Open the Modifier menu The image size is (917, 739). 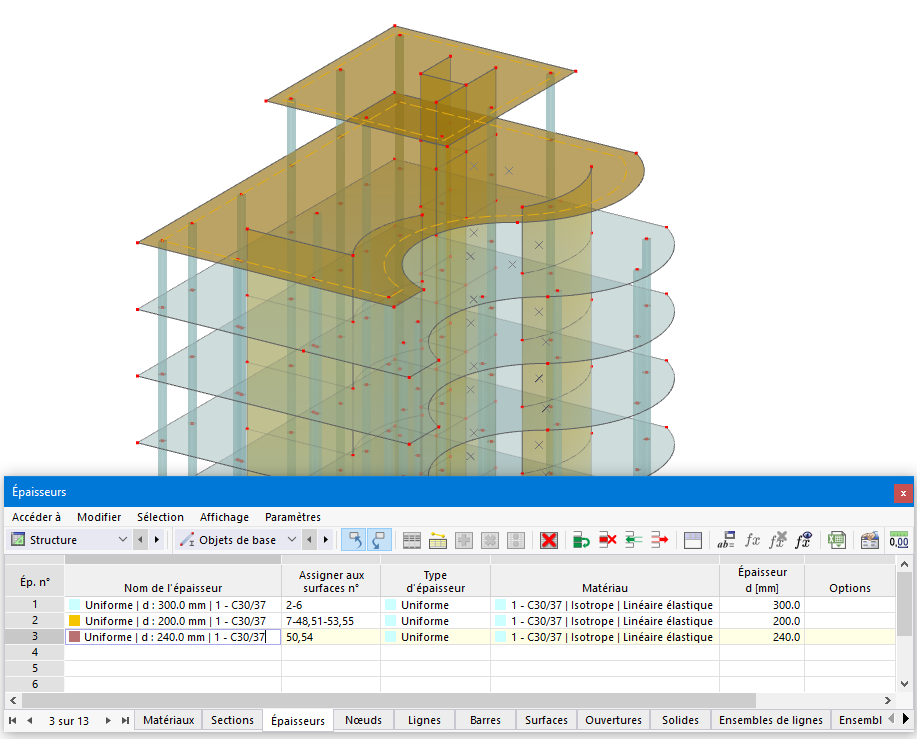[99, 517]
